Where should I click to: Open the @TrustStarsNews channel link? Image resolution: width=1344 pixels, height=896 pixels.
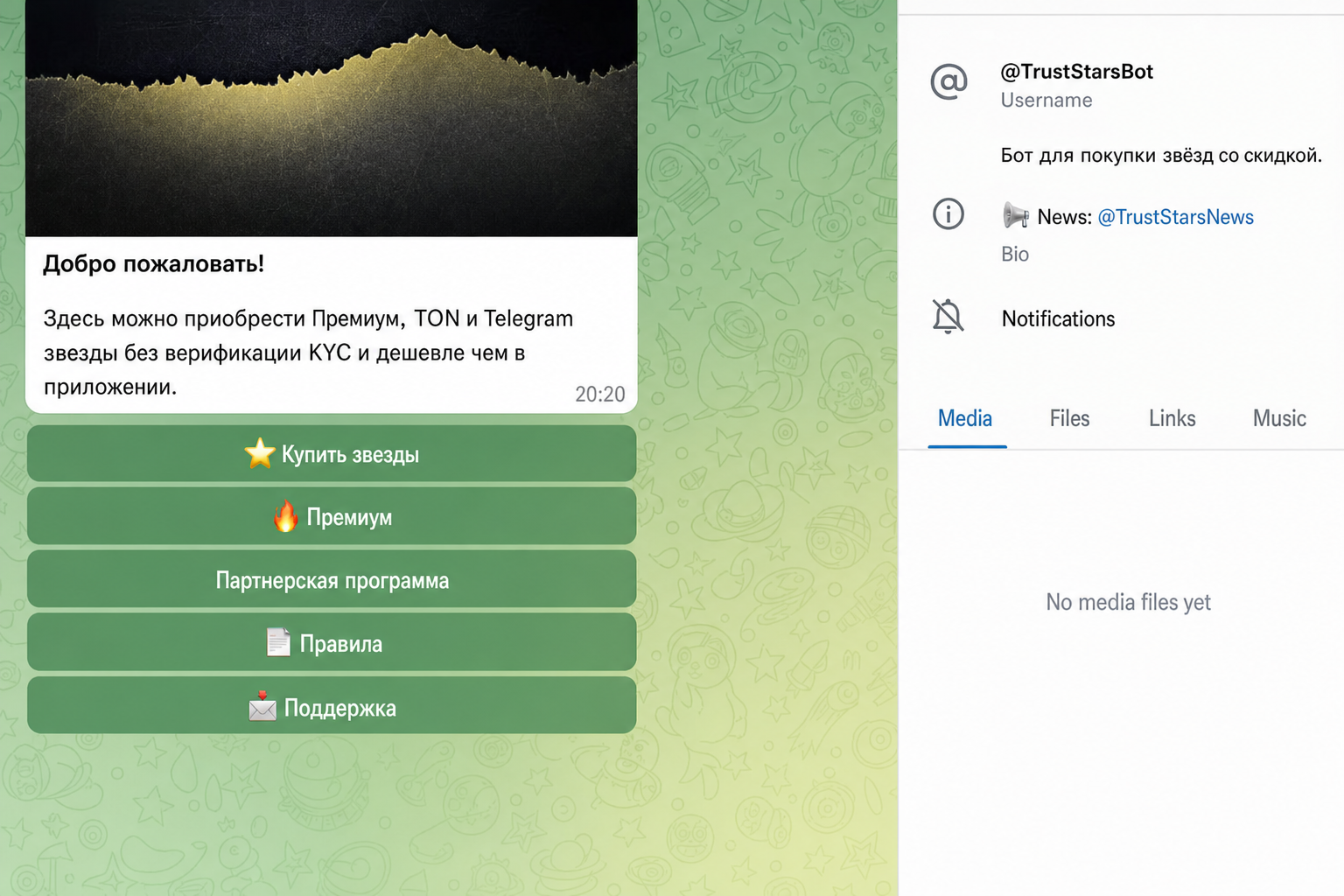pos(1175,217)
